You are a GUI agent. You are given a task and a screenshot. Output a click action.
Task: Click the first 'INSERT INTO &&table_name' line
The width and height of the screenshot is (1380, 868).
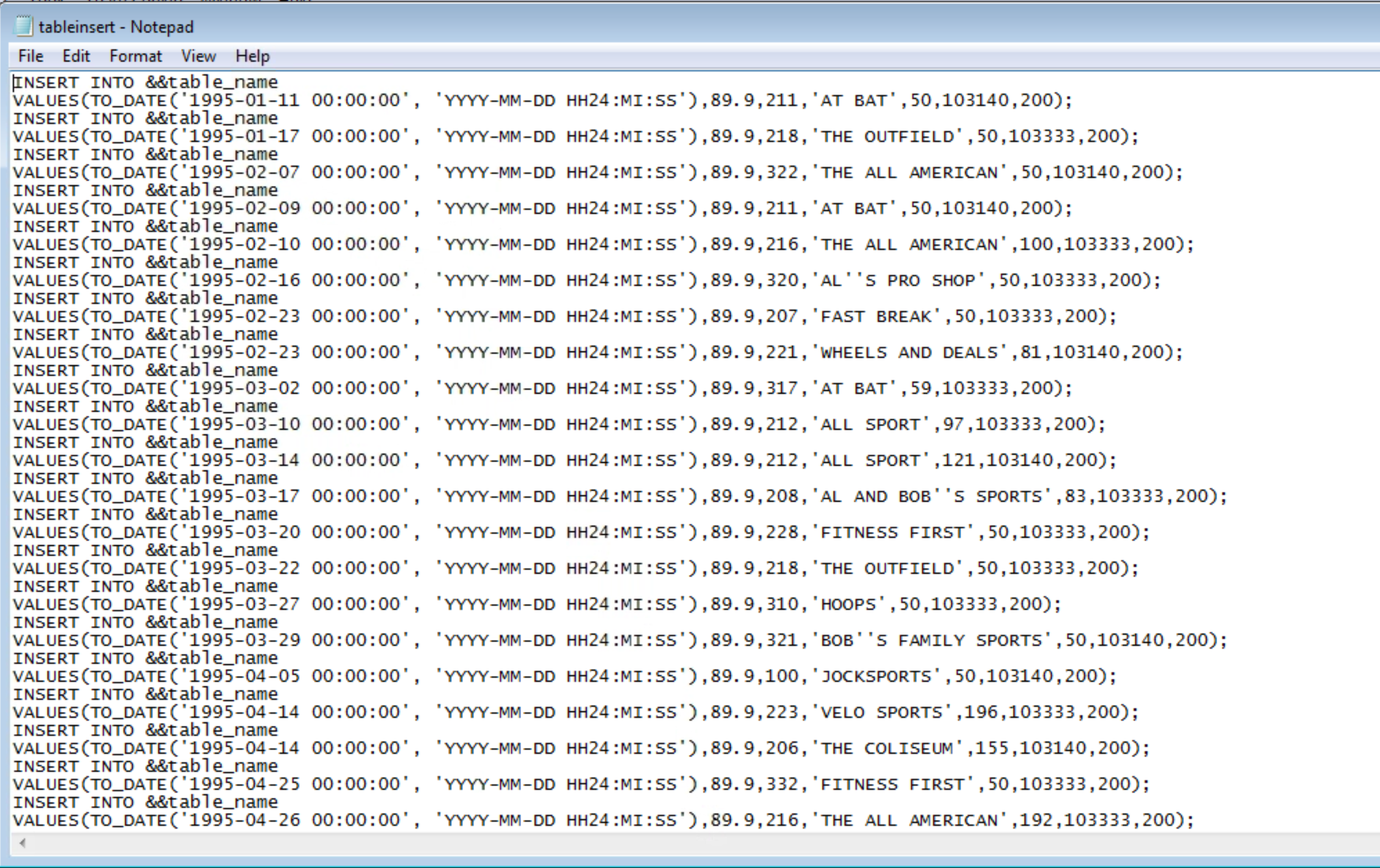pos(146,83)
